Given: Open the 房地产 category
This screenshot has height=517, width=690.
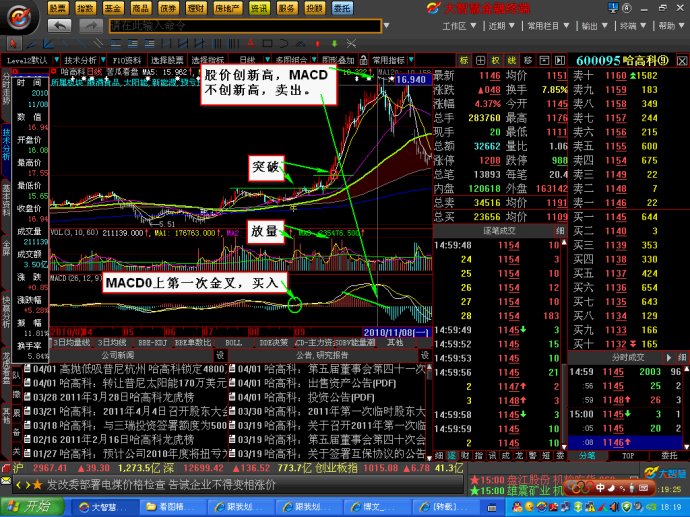Looking at the screenshot, I should pos(227,8).
